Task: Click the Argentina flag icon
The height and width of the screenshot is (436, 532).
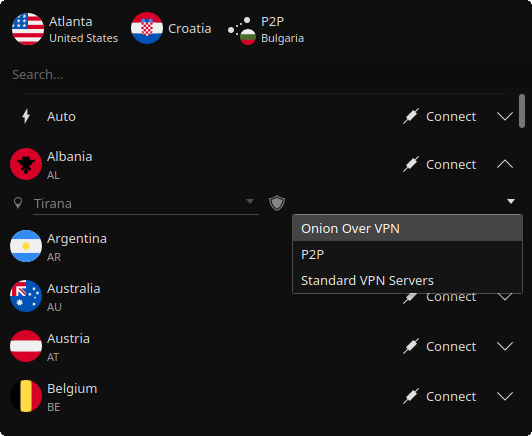Action: pyautogui.click(x=26, y=246)
